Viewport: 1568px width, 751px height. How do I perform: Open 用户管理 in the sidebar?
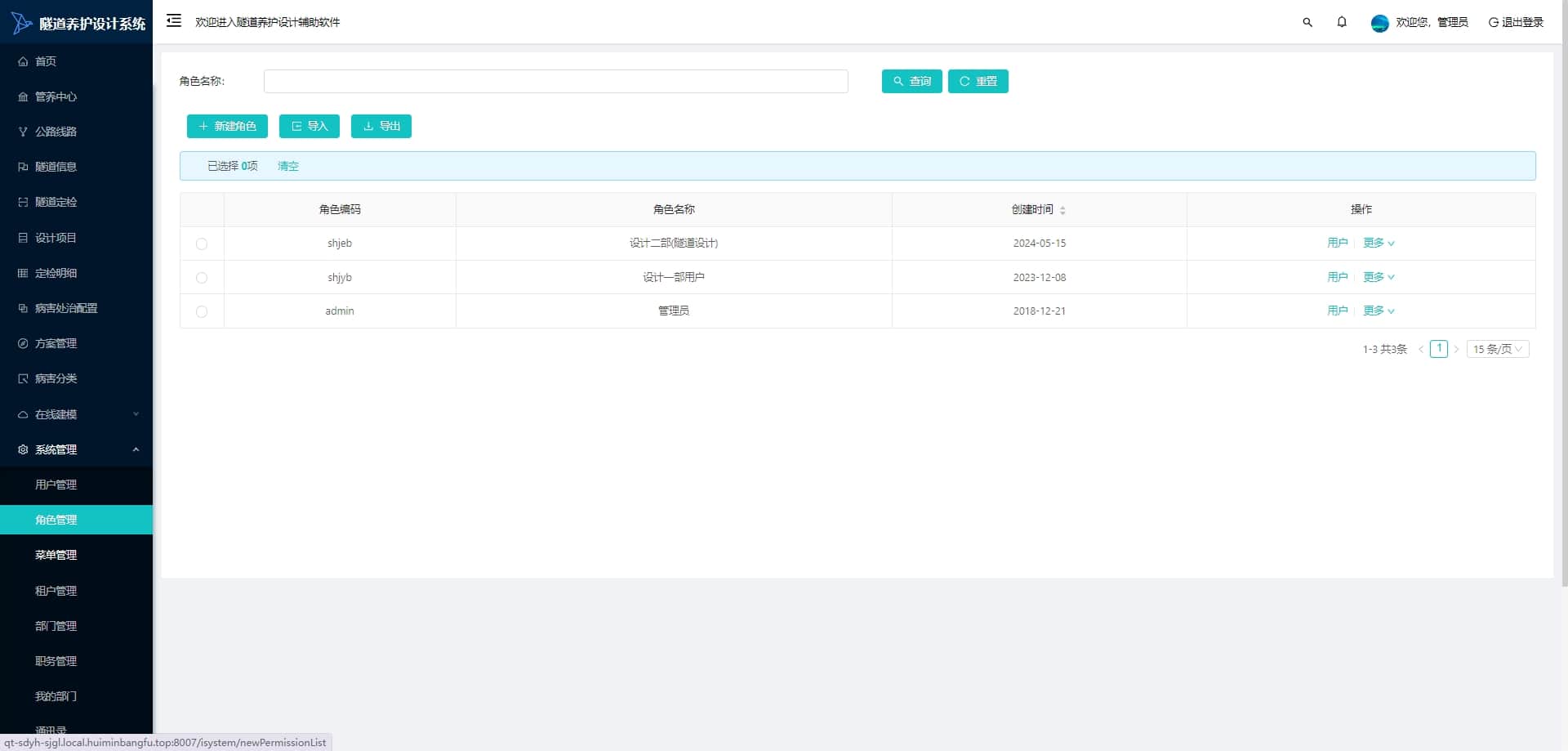(x=76, y=485)
